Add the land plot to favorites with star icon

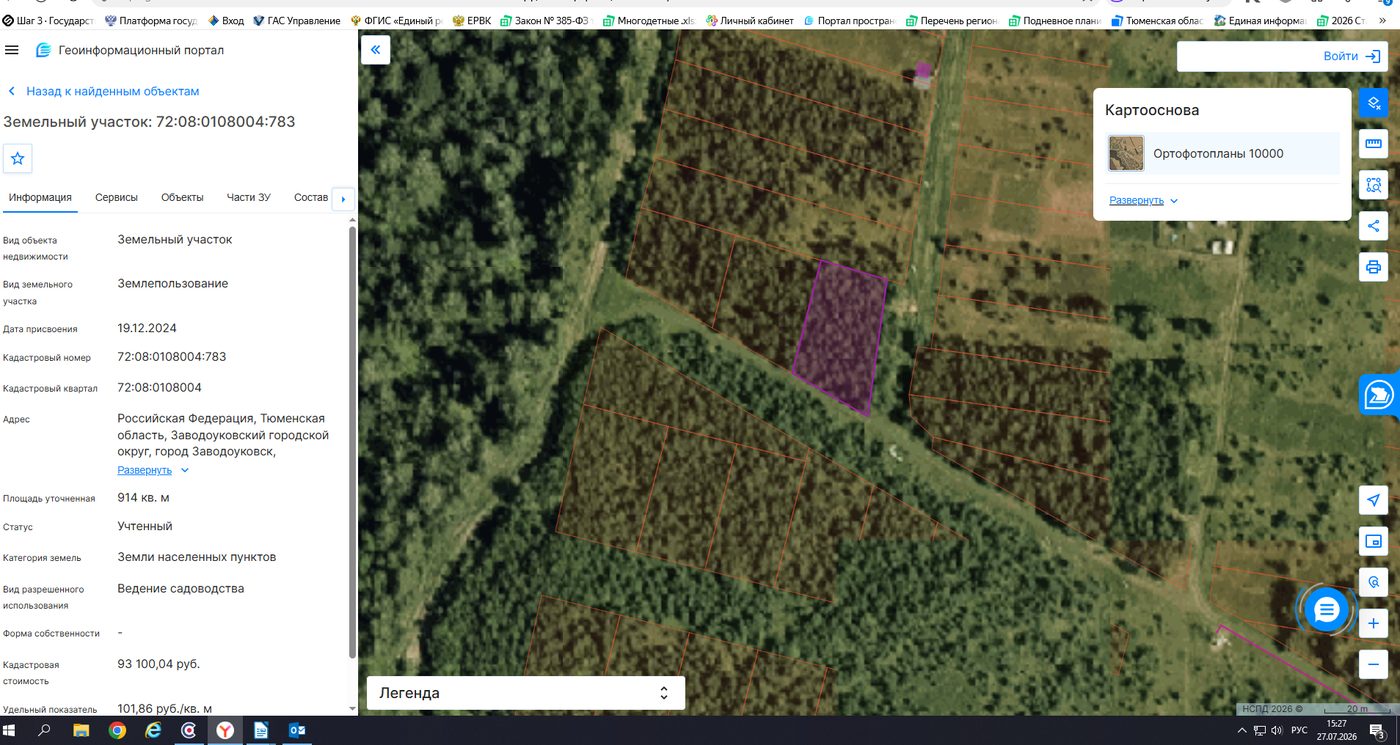[x=18, y=158]
